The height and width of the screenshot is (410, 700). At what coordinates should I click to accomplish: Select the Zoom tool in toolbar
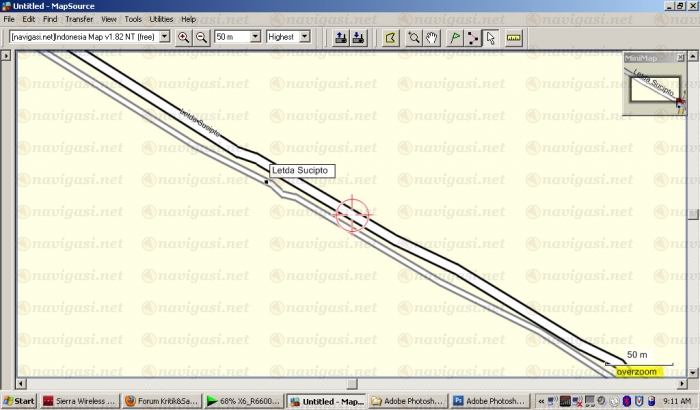pos(414,37)
